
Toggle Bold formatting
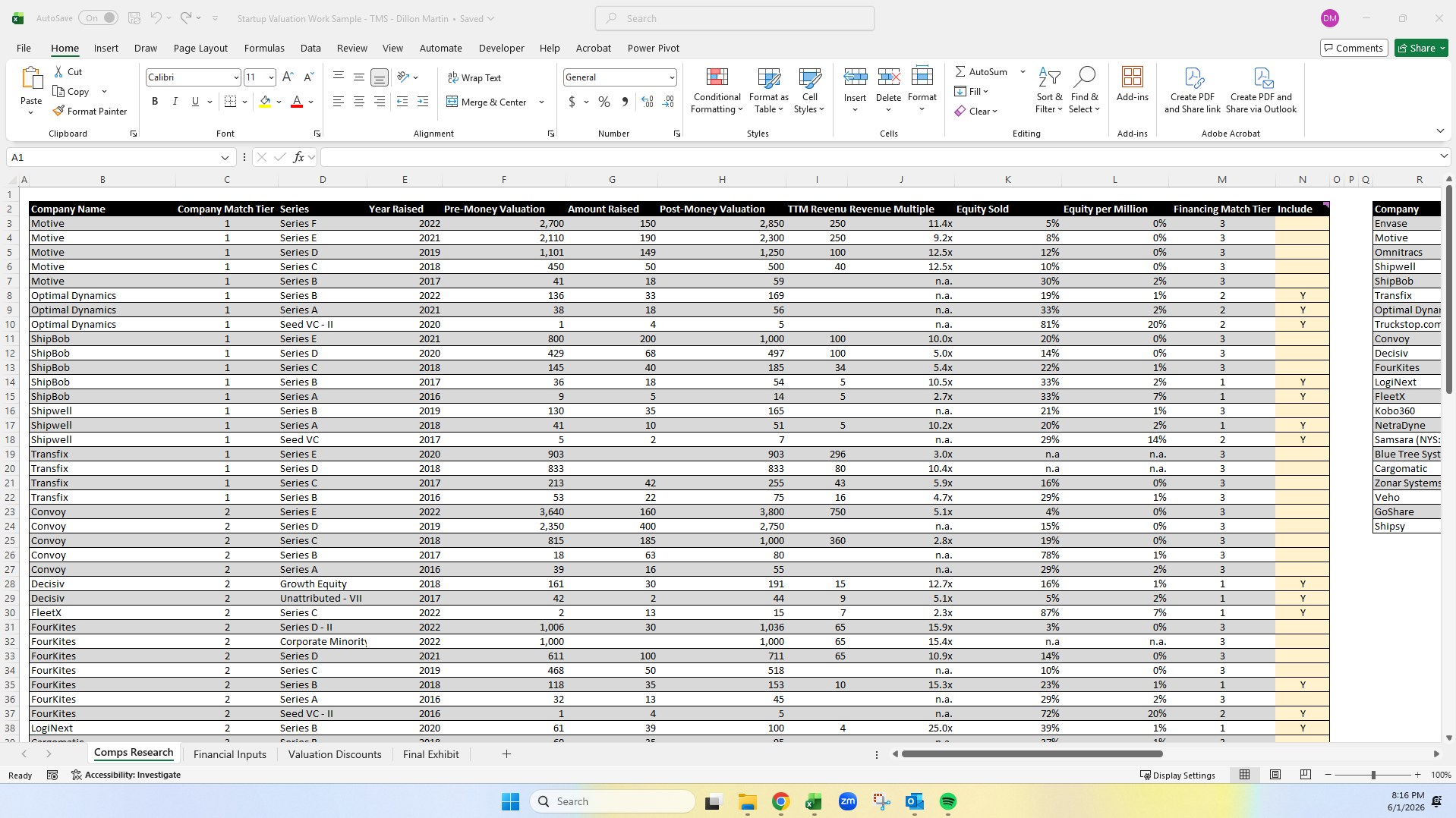coord(155,101)
